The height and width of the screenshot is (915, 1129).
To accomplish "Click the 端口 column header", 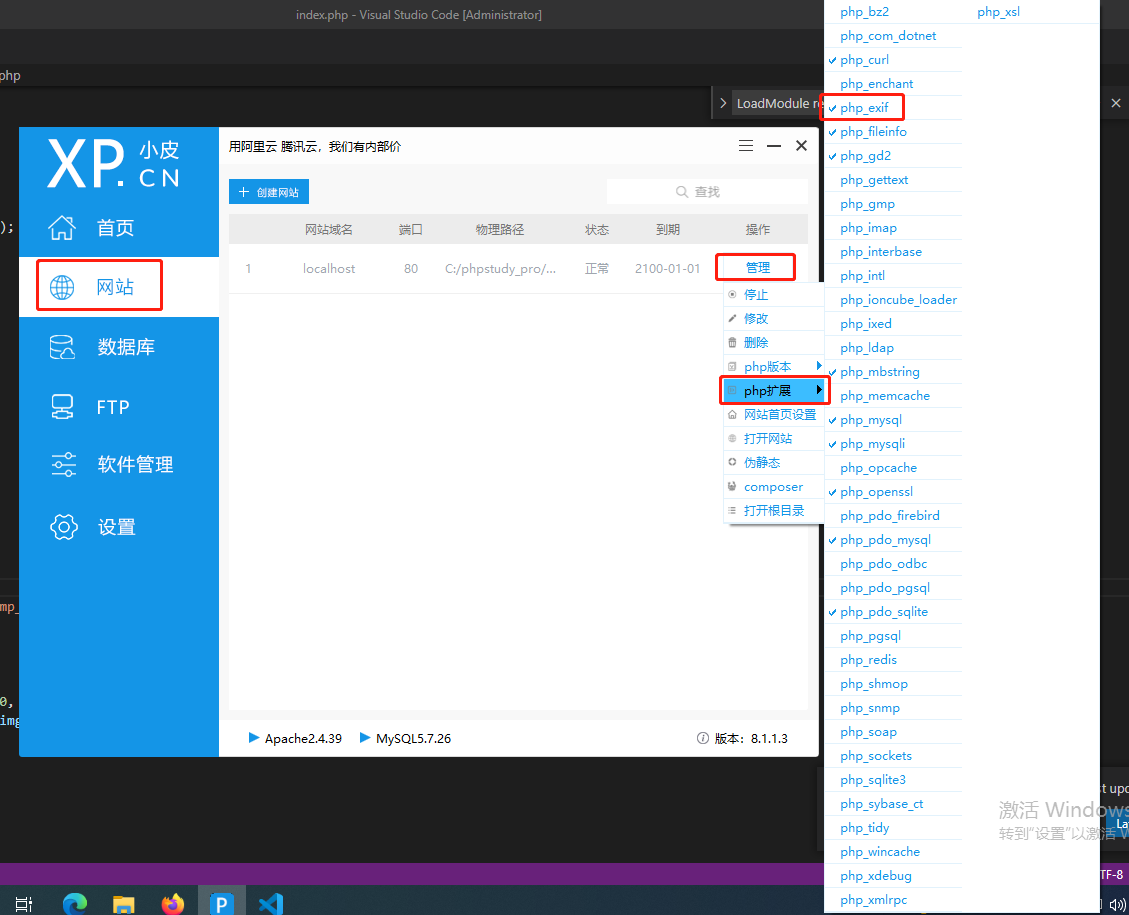I will tap(410, 230).
